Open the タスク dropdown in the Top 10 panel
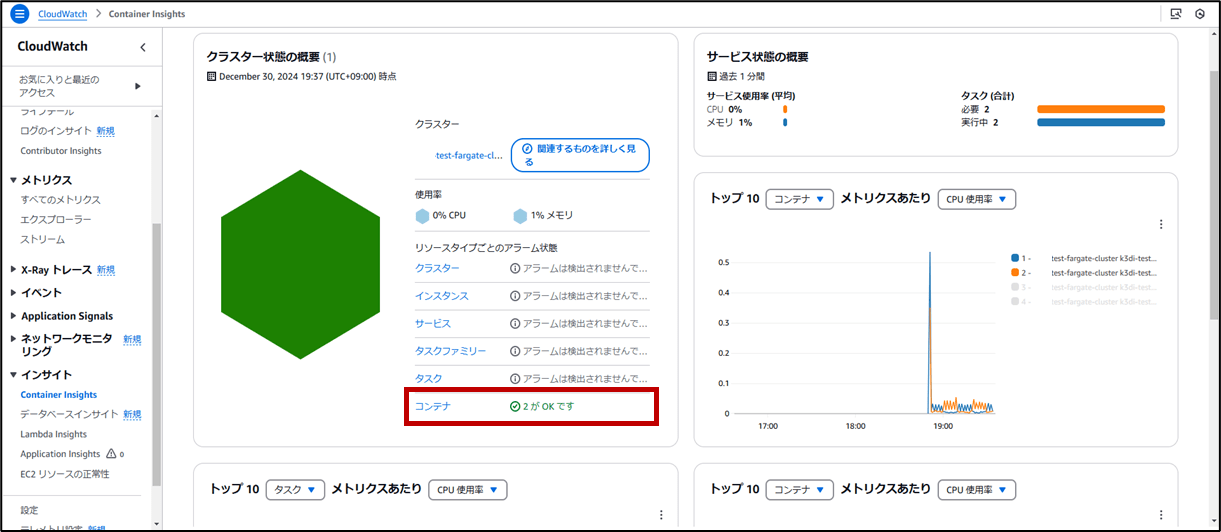 point(296,490)
